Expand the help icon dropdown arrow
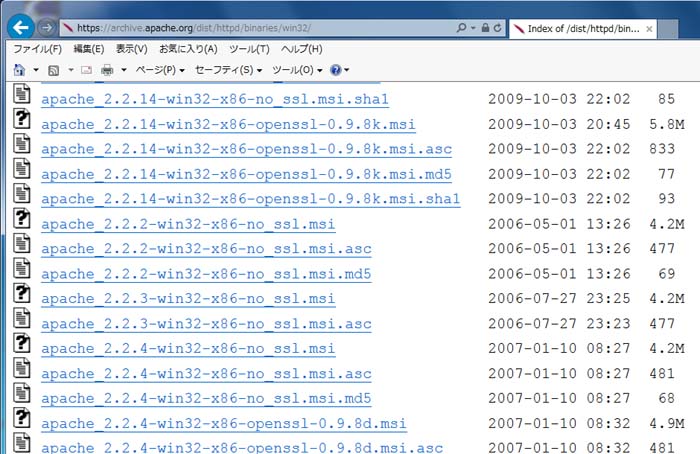 click(346, 70)
